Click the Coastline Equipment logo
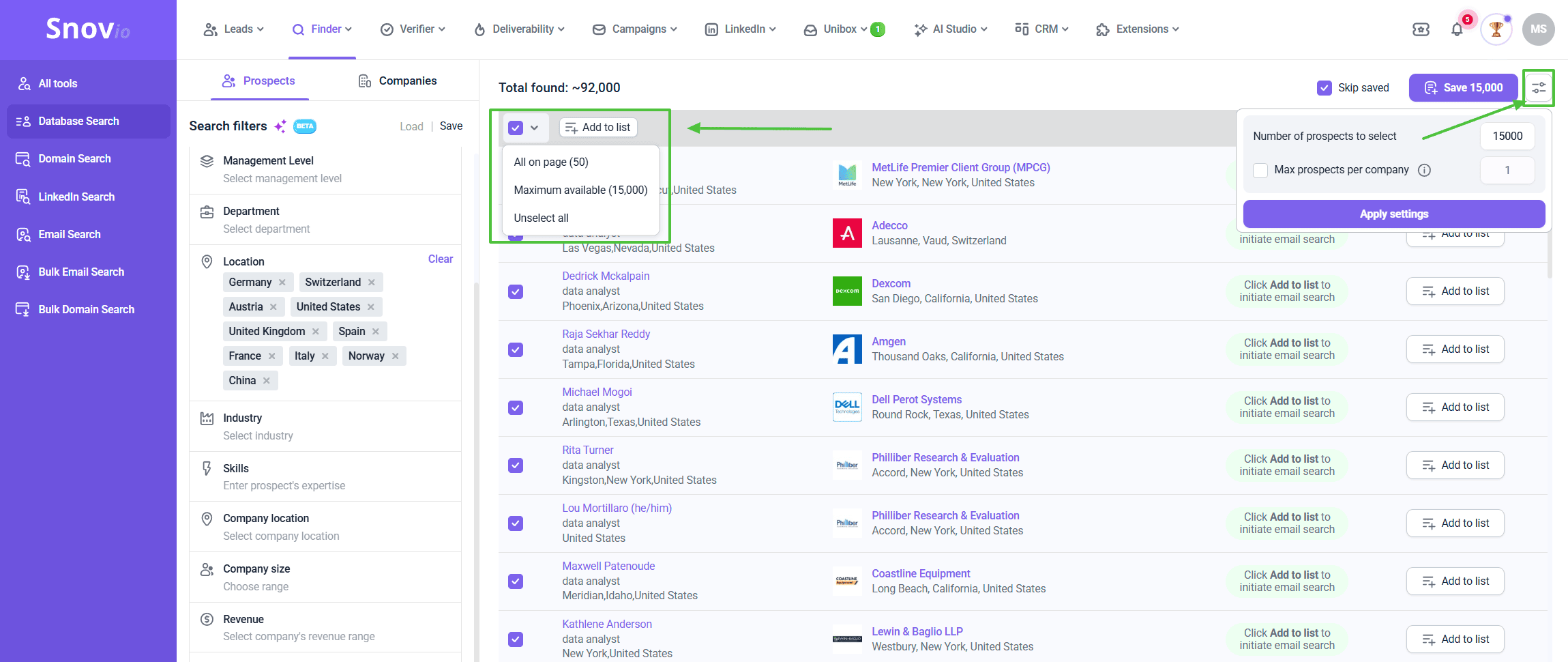The image size is (1568, 662). pos(847,581)
